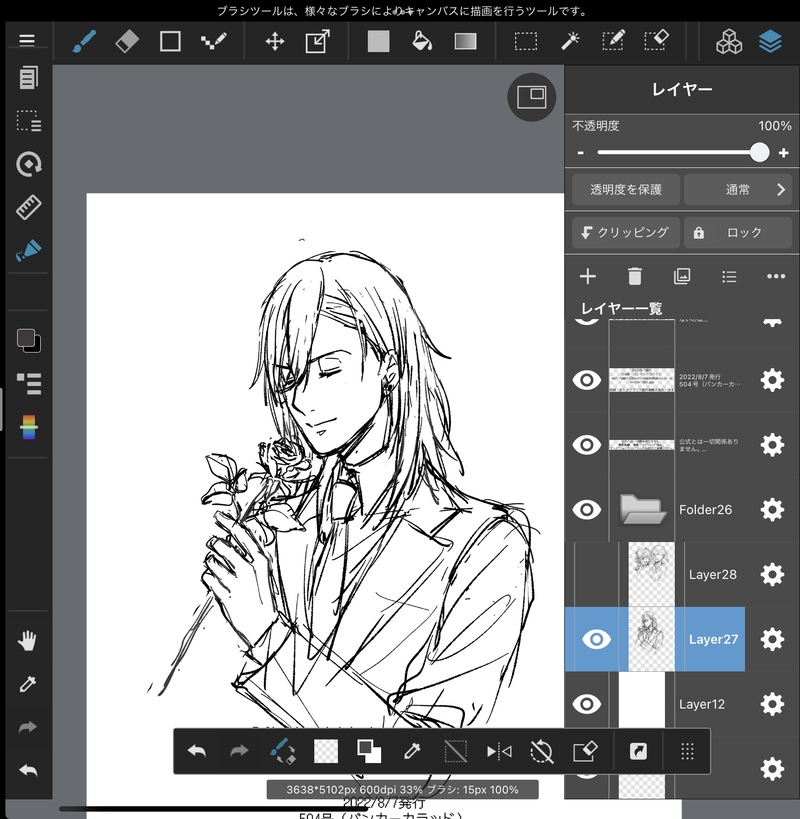Viewport: 800px width, 819px height.
Task: Flip canvas horizontally in shortcut bar
Action: click(x=499, y=752)
